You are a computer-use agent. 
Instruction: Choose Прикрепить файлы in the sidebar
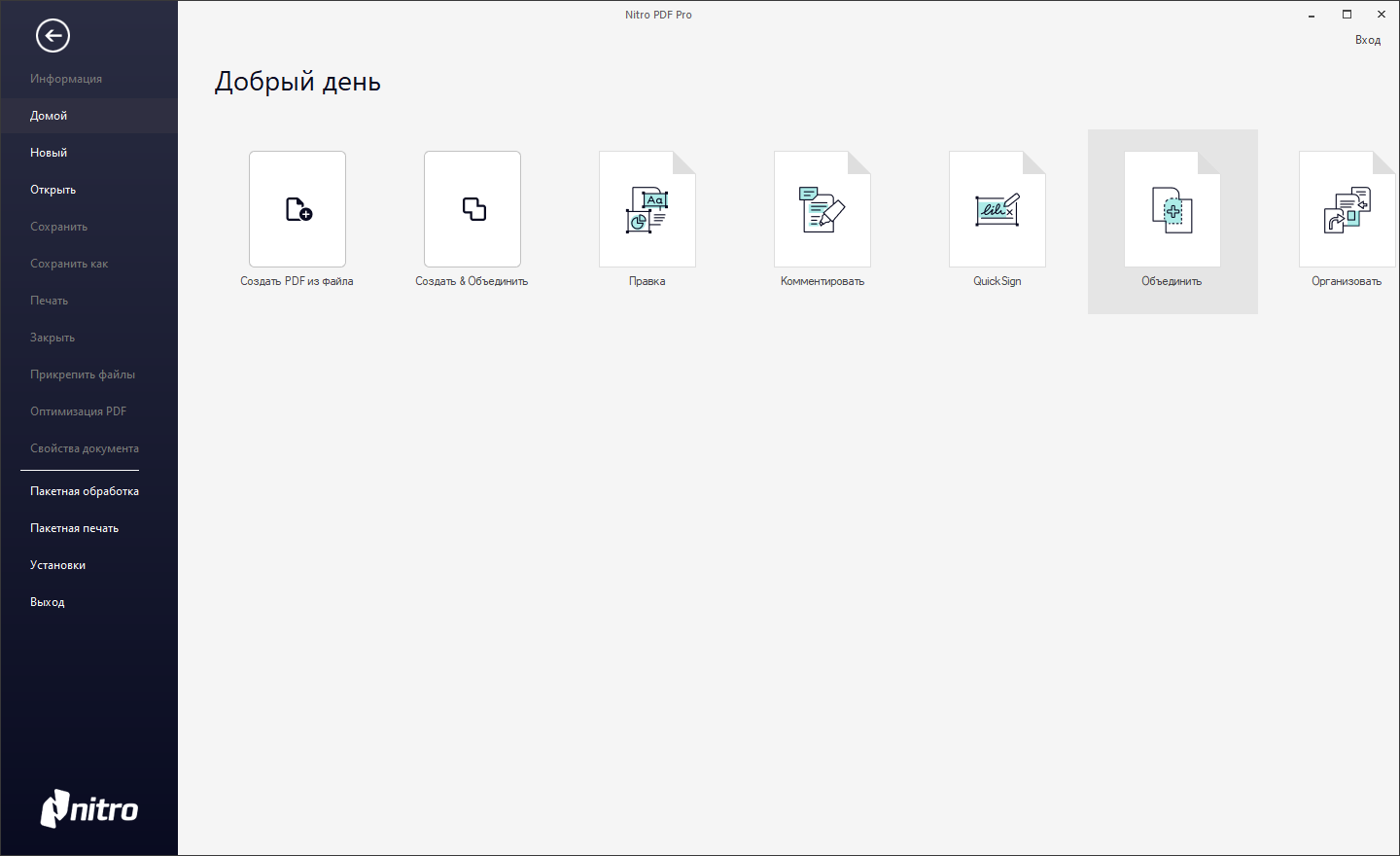coord(88,374)
